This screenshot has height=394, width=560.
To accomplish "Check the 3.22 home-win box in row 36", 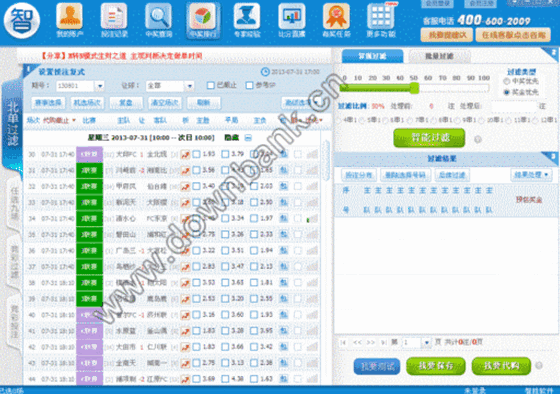I will 196,250.
